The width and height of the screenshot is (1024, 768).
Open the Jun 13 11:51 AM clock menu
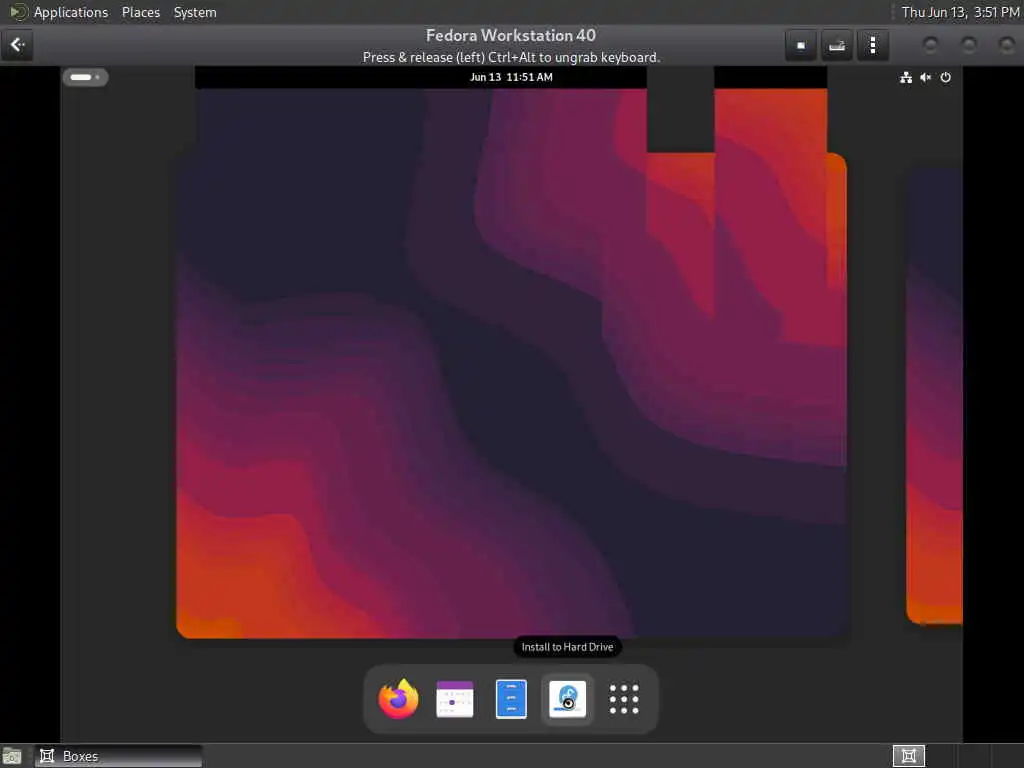511,77
